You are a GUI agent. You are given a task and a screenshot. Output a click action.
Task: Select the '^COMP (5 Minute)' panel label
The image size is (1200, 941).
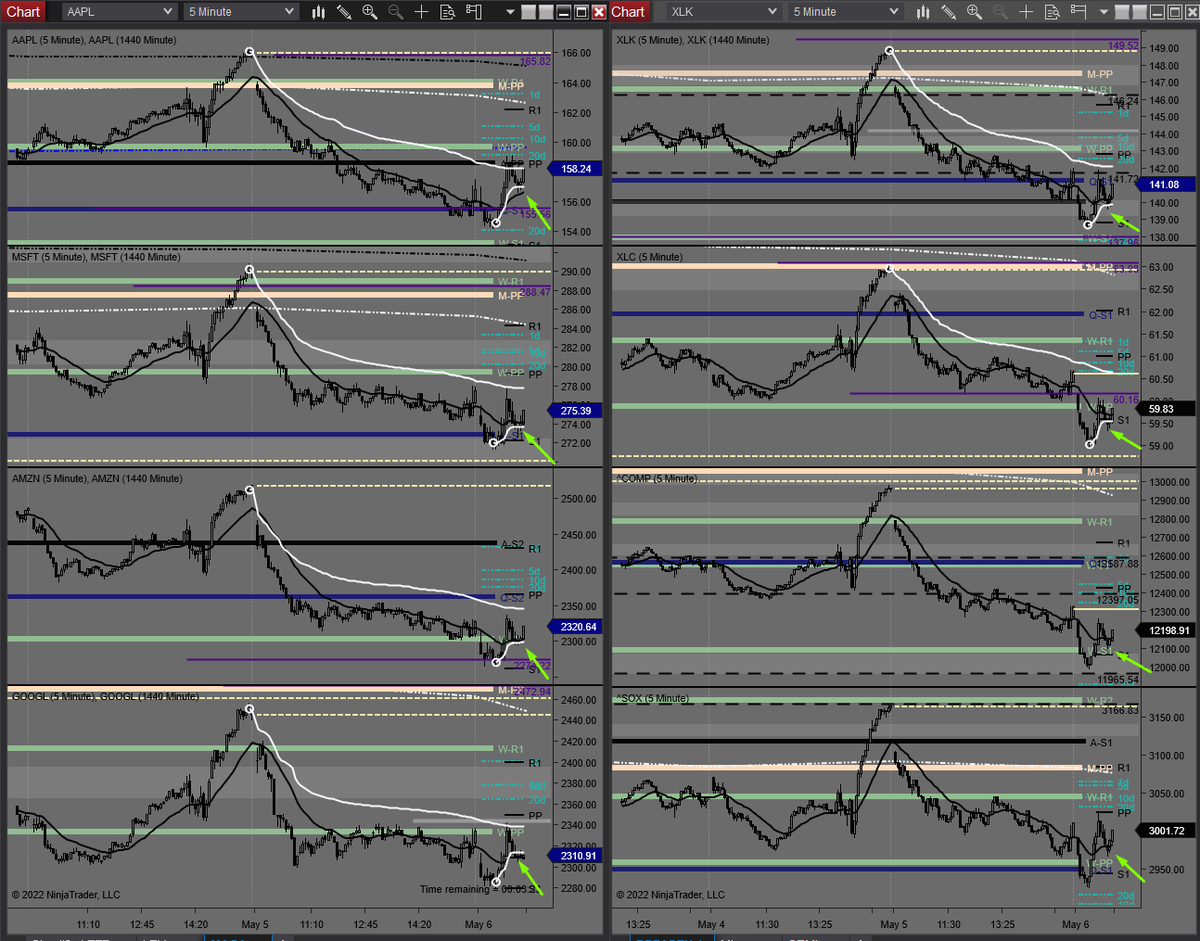click(x=656, y=479)
